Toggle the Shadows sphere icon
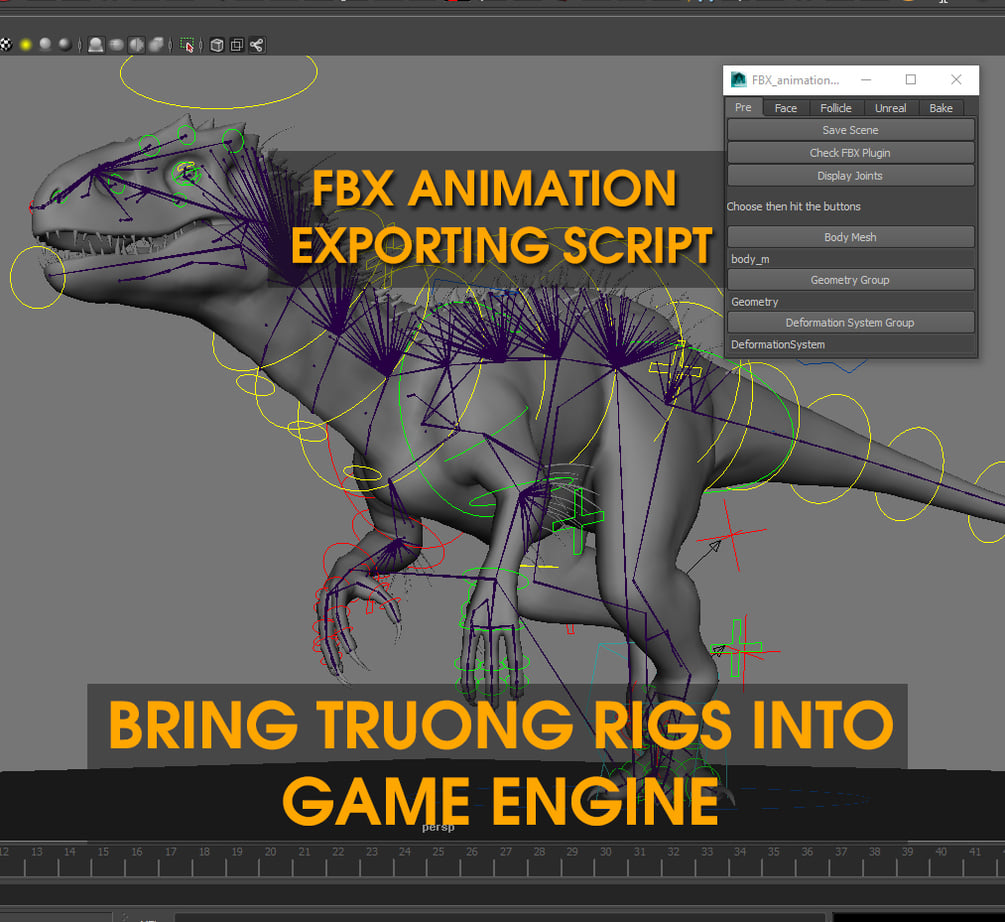 [46, 45]
